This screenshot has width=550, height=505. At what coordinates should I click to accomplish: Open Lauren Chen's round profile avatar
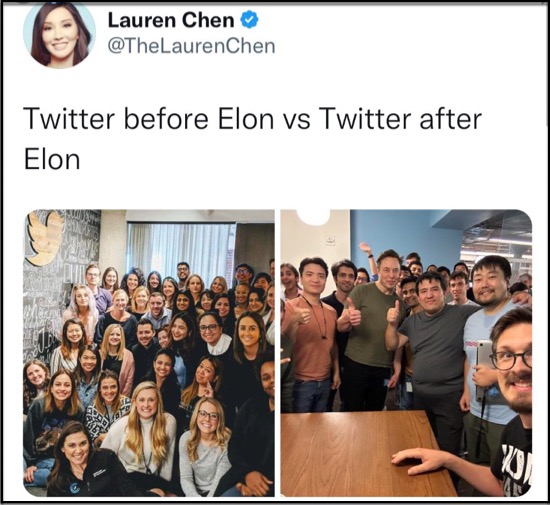(x=59, y=34)
